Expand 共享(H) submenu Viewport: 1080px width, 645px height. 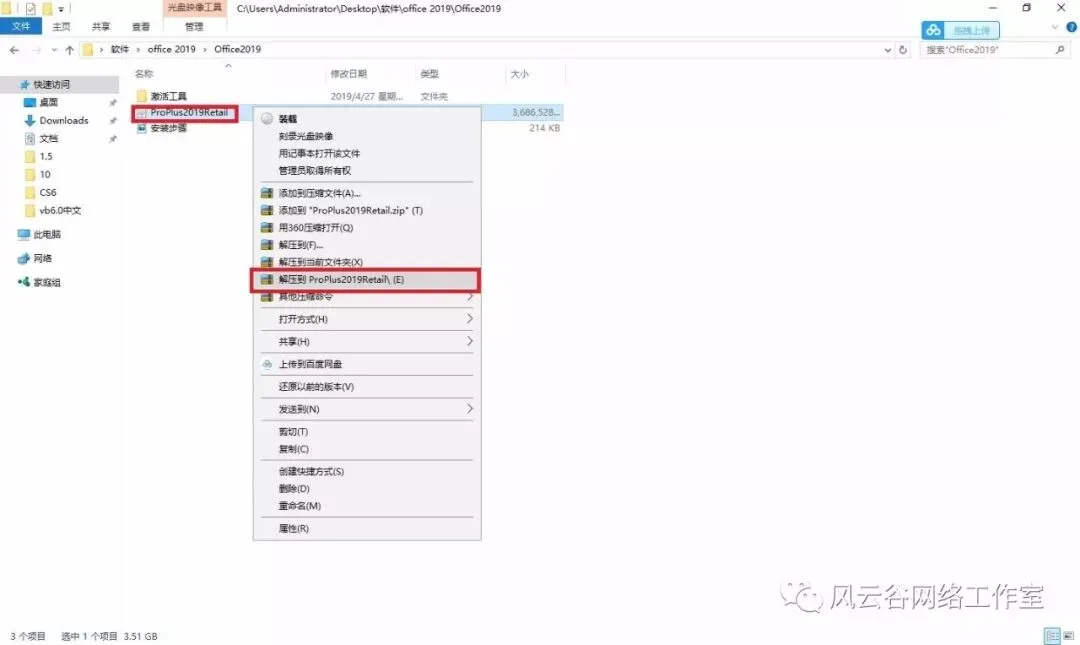click(x=366, y=342)
